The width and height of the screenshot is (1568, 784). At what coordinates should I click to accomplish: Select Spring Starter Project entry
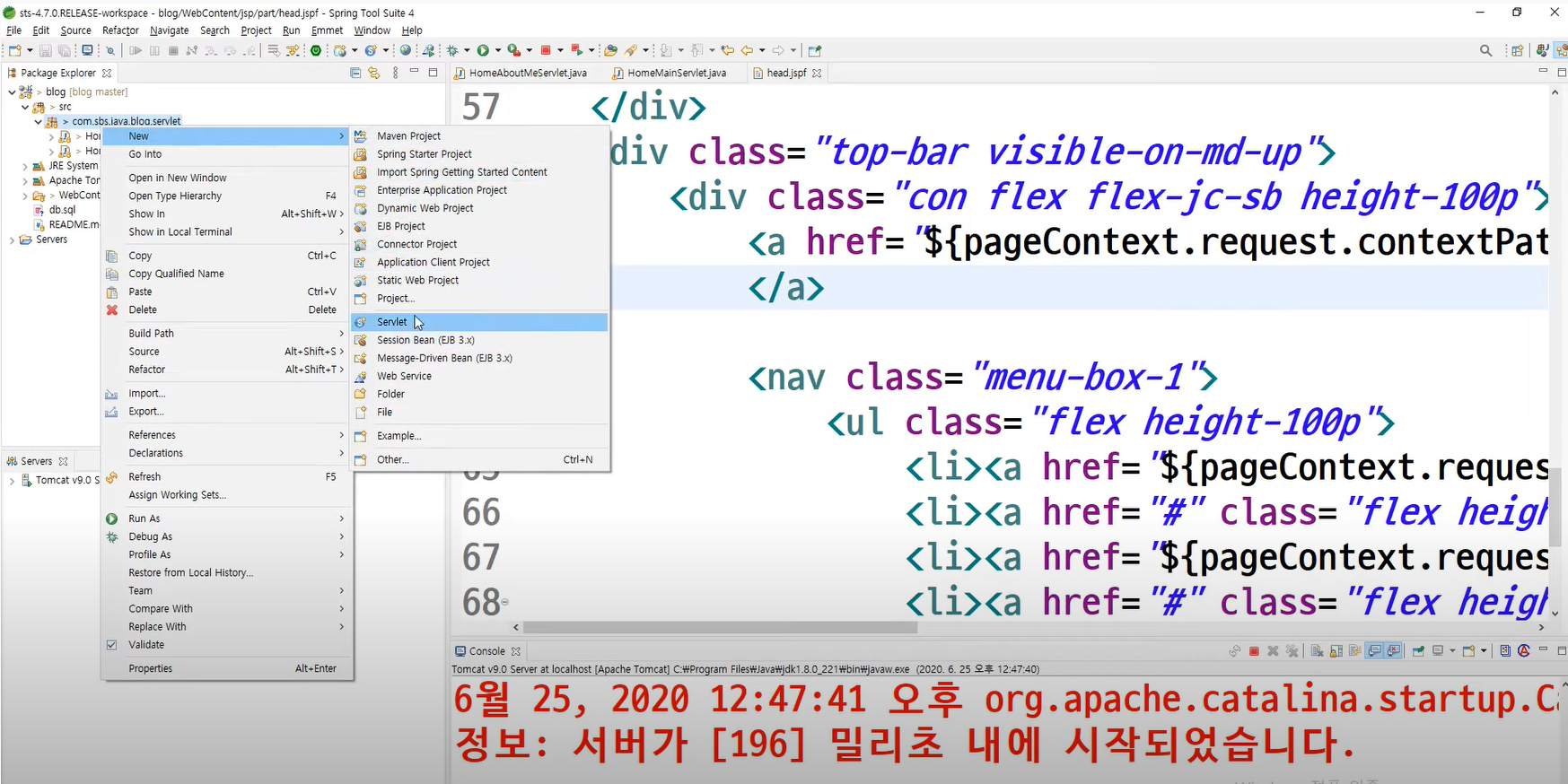pos(479,154)
